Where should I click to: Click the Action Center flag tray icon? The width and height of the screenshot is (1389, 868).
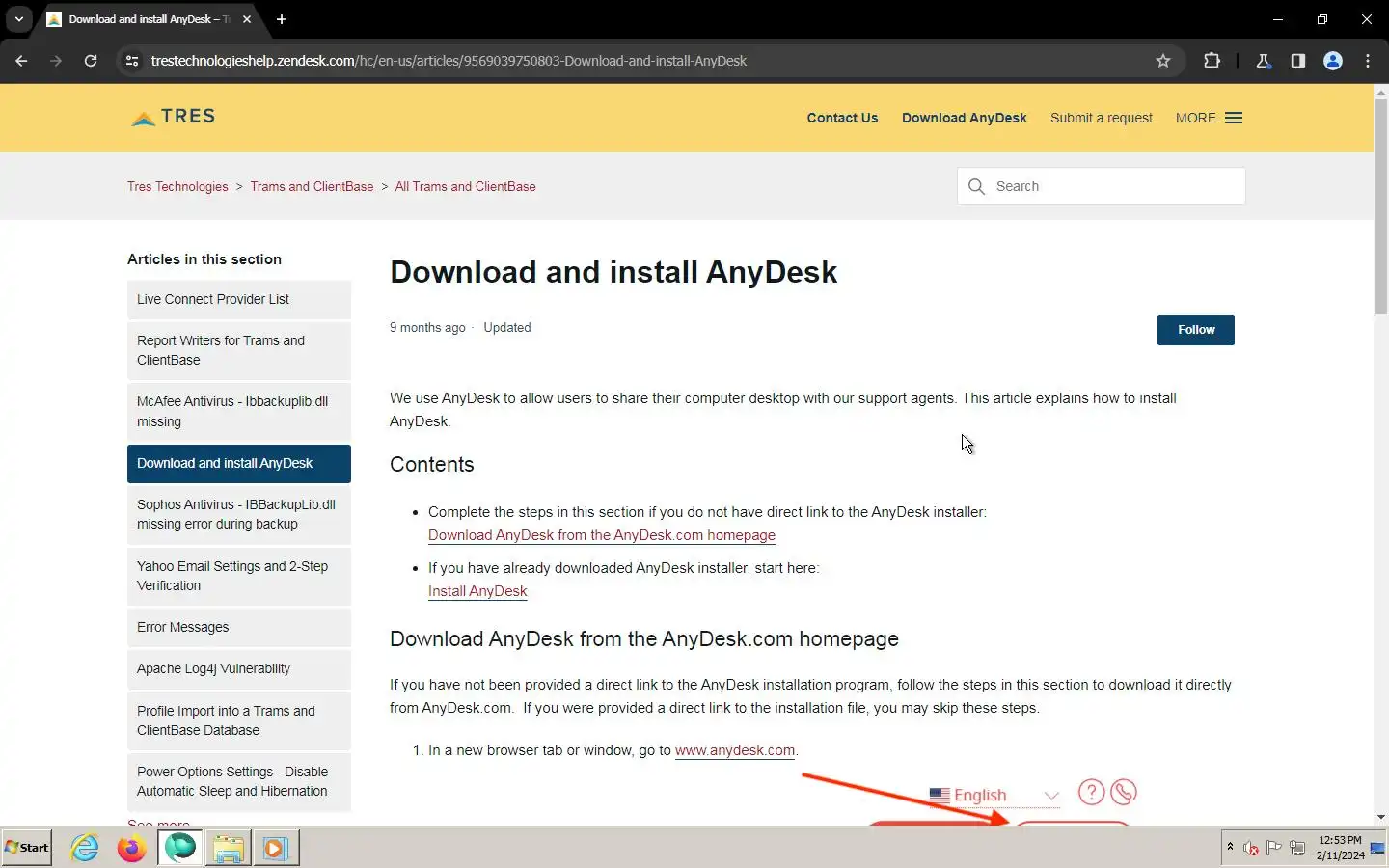click(1274, 849)
